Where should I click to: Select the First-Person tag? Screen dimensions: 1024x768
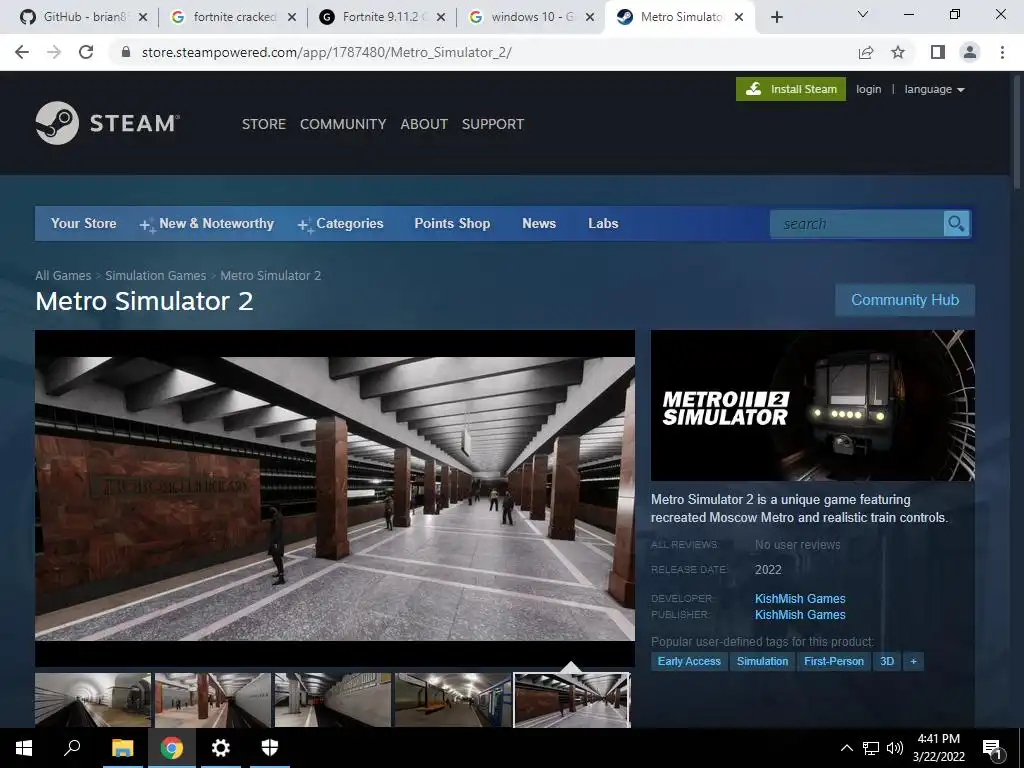pos(834,662)
